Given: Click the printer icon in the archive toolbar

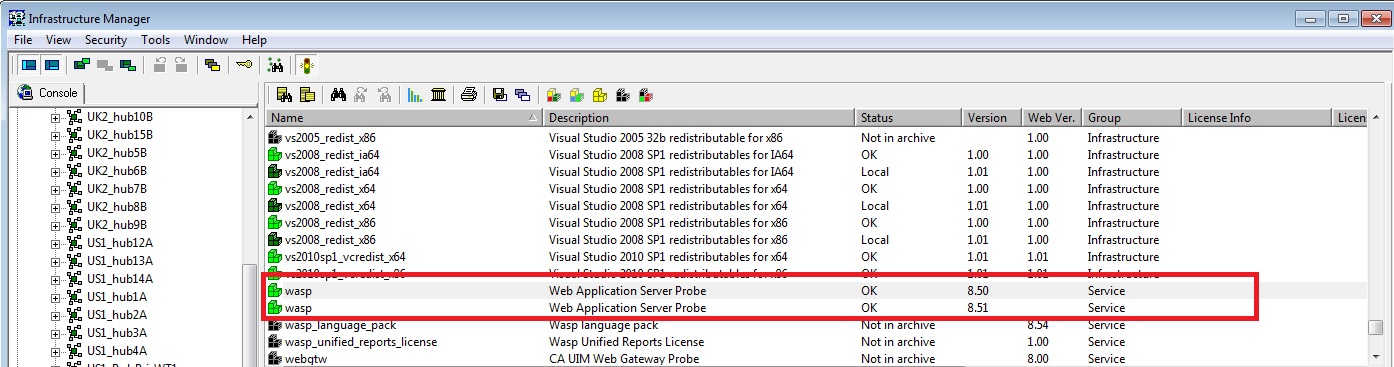Looking at the screenshot, I should point(469,95).
